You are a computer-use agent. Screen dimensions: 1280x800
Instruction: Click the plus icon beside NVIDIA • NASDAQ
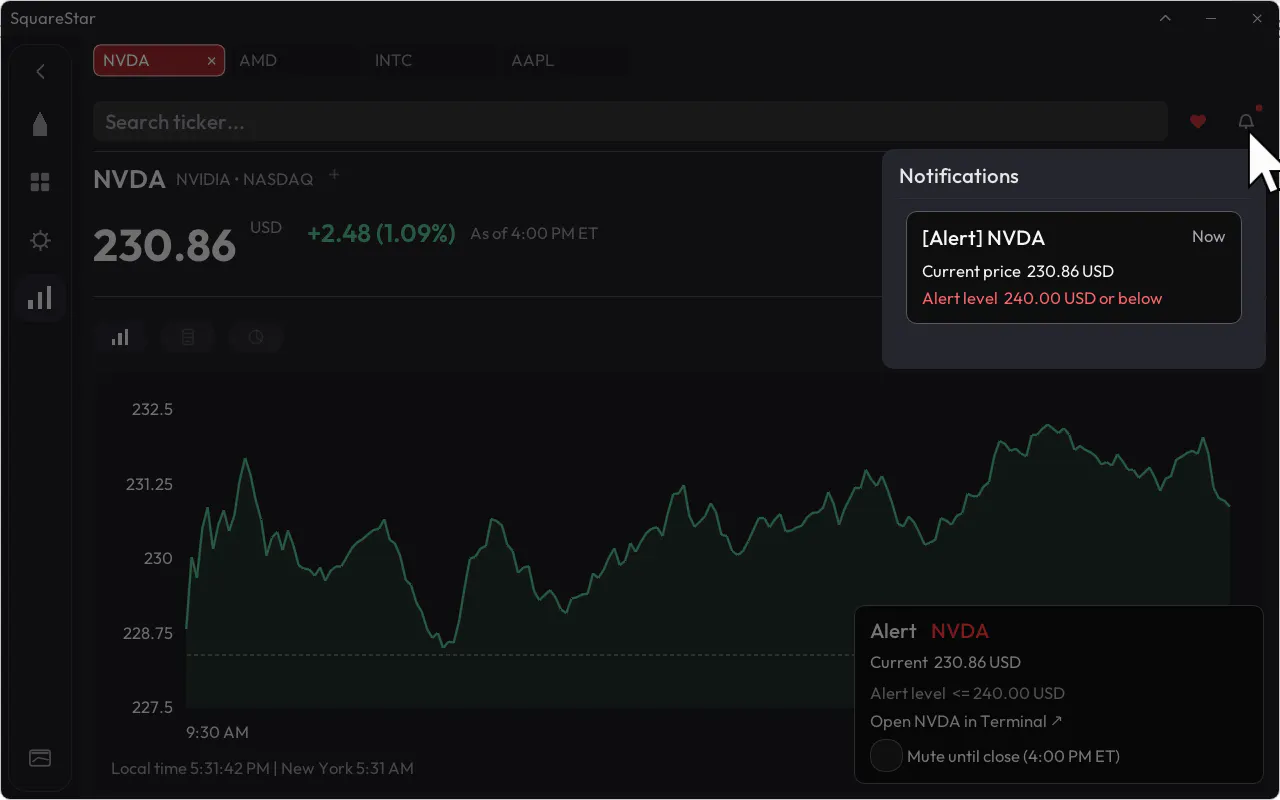tap(334, 175)
